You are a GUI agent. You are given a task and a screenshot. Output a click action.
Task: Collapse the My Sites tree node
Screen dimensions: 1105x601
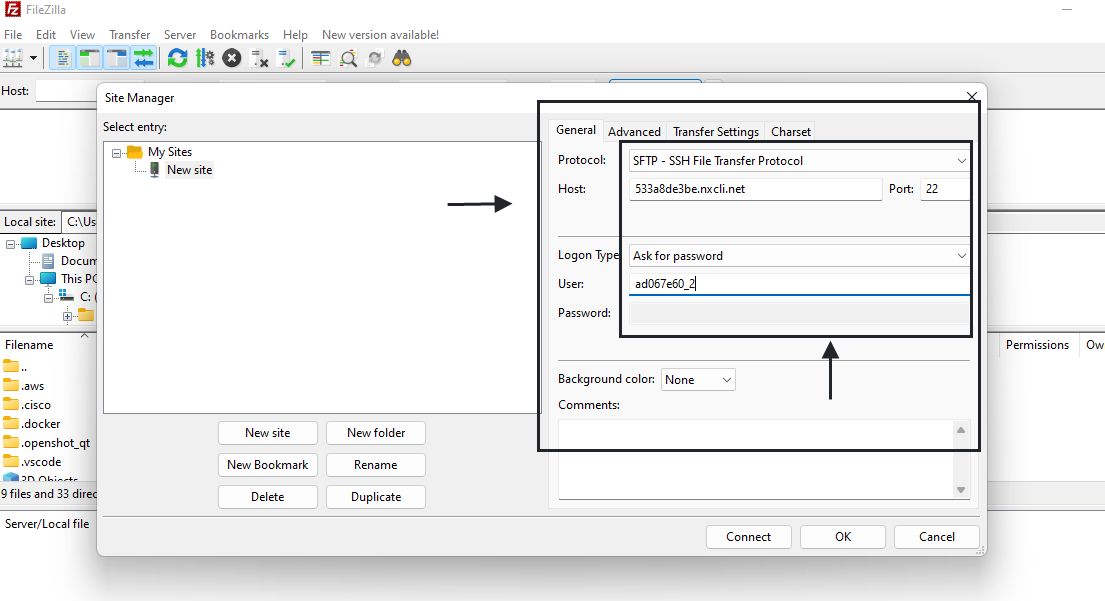[x=116, y=153]
